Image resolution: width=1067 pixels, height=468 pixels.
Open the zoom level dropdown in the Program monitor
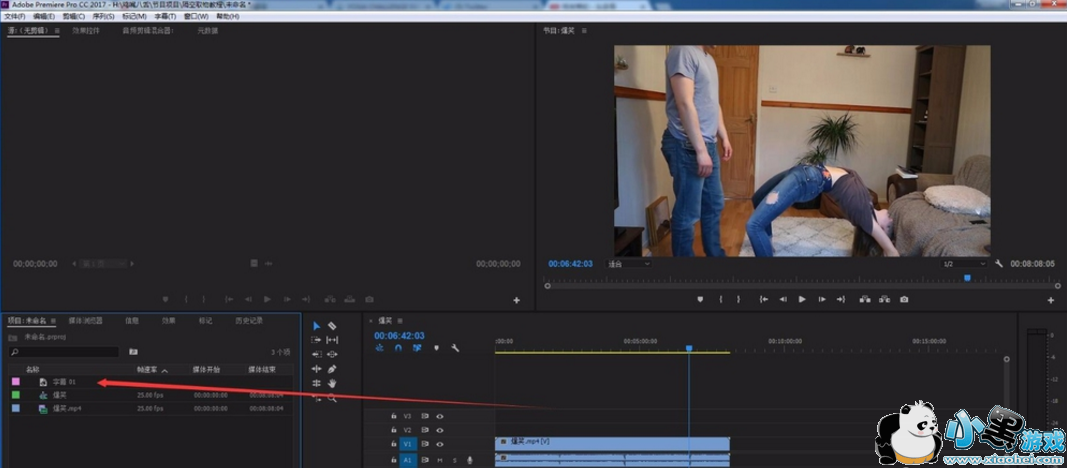[x=629, y=264]
